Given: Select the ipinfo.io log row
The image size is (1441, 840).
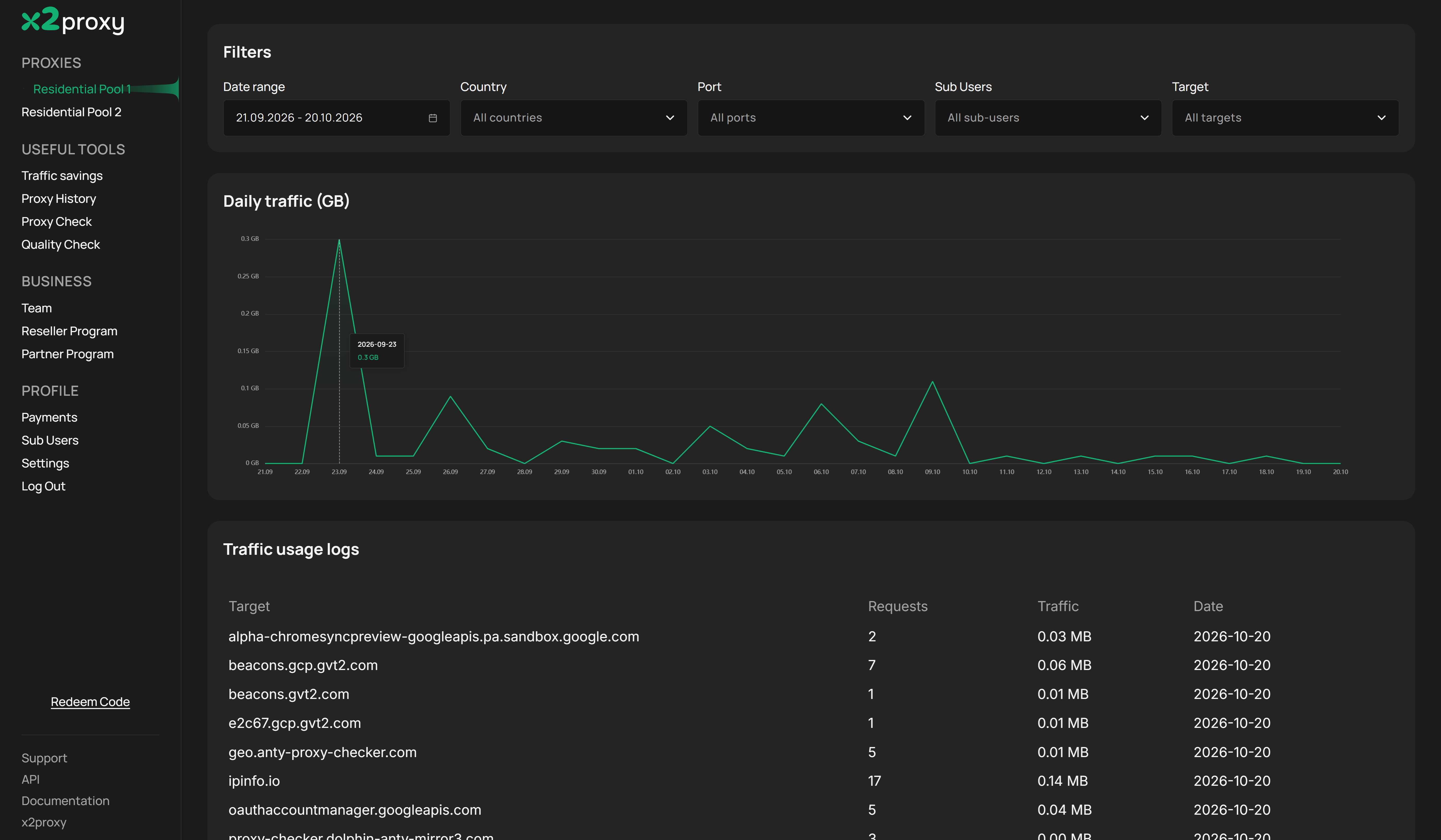Looking at the screenshot, I should click(x=811, y=781).
